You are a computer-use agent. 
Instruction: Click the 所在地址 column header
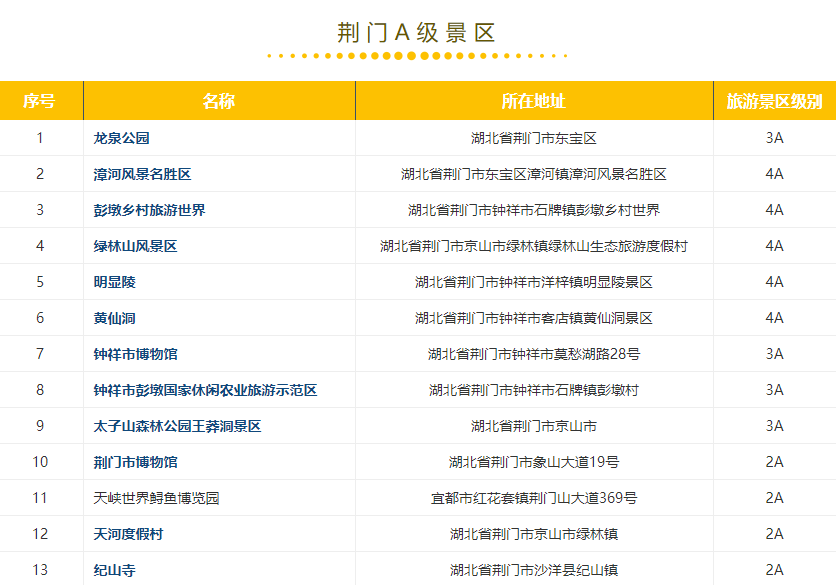pos(534,101)
